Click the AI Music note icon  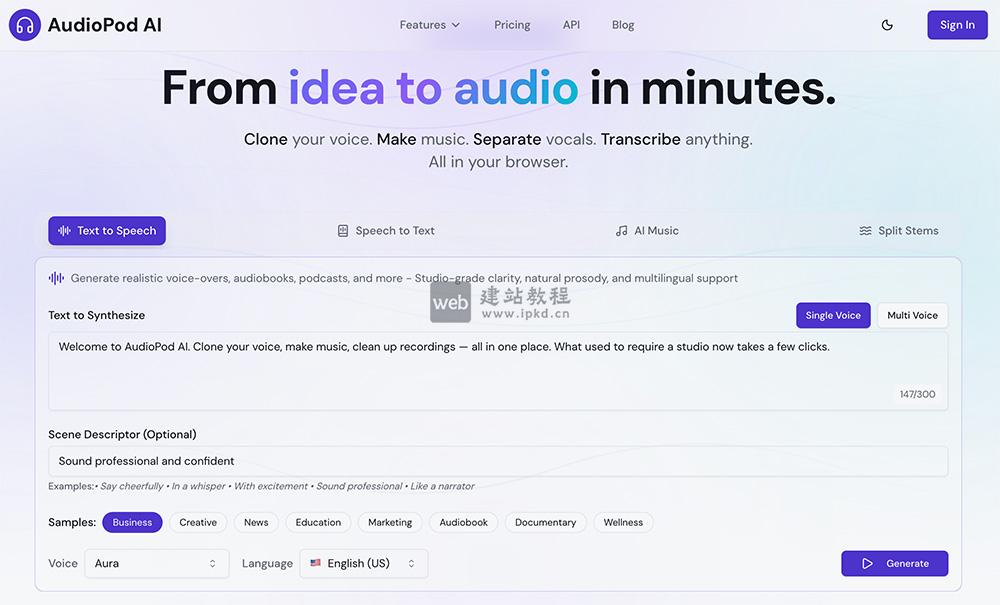click(622, 230)
